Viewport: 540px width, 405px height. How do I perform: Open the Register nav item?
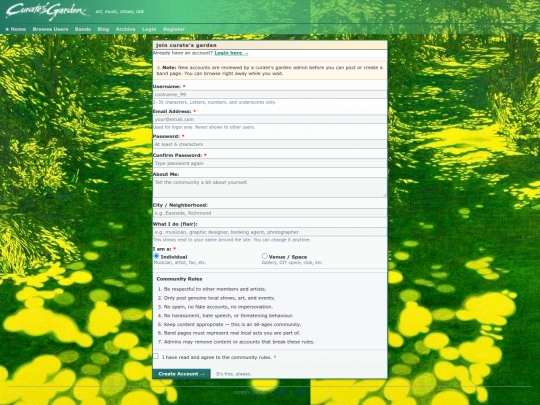point(174,29)
